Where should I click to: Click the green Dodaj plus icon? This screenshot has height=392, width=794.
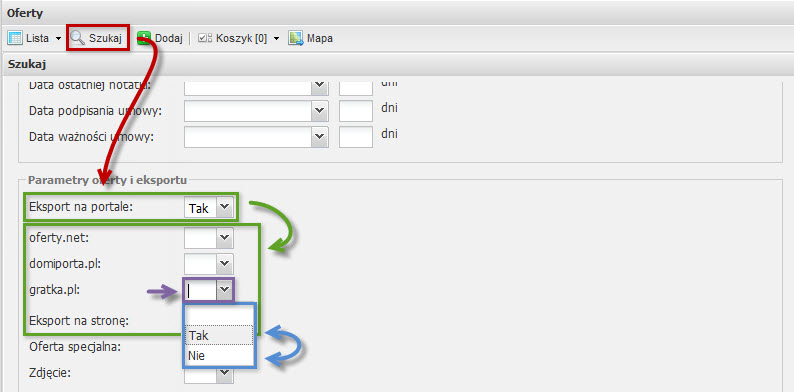(x=144, y=38)
